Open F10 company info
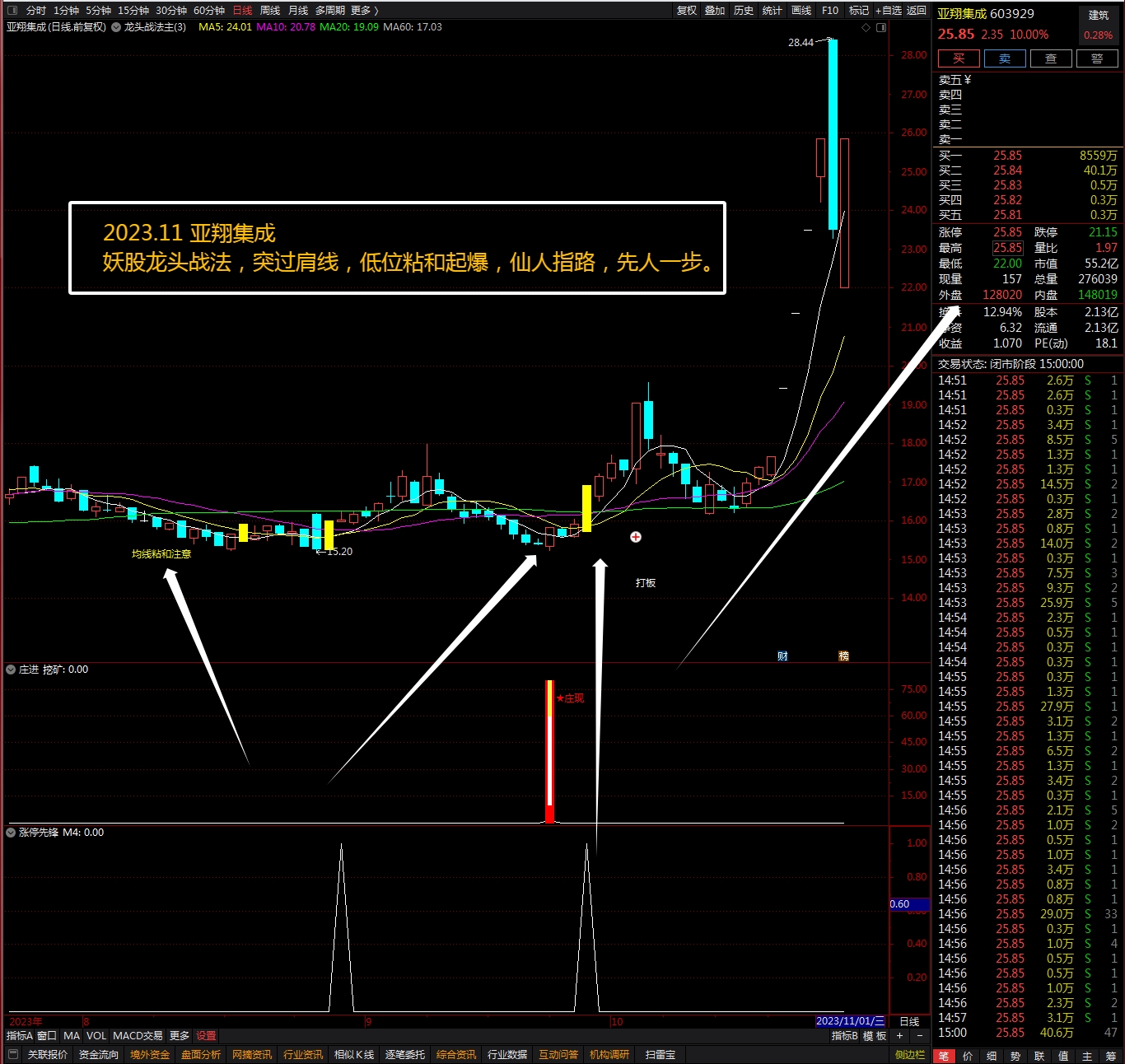 click(x=830, y=11)
